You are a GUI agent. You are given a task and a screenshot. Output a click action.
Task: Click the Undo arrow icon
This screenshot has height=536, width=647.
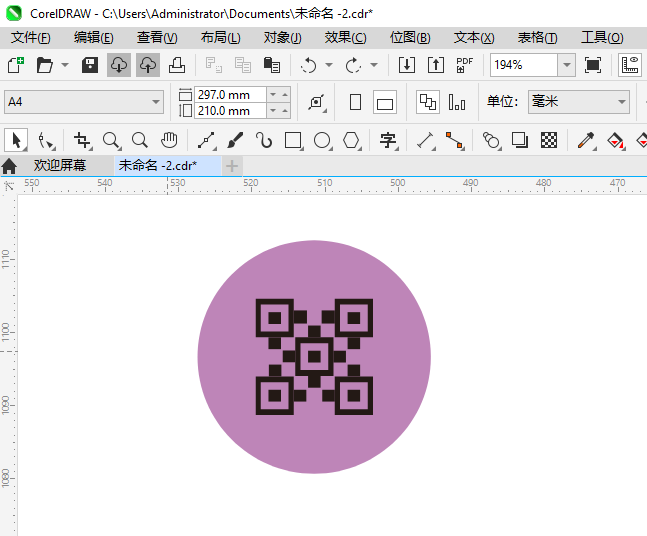coord(309,65)
